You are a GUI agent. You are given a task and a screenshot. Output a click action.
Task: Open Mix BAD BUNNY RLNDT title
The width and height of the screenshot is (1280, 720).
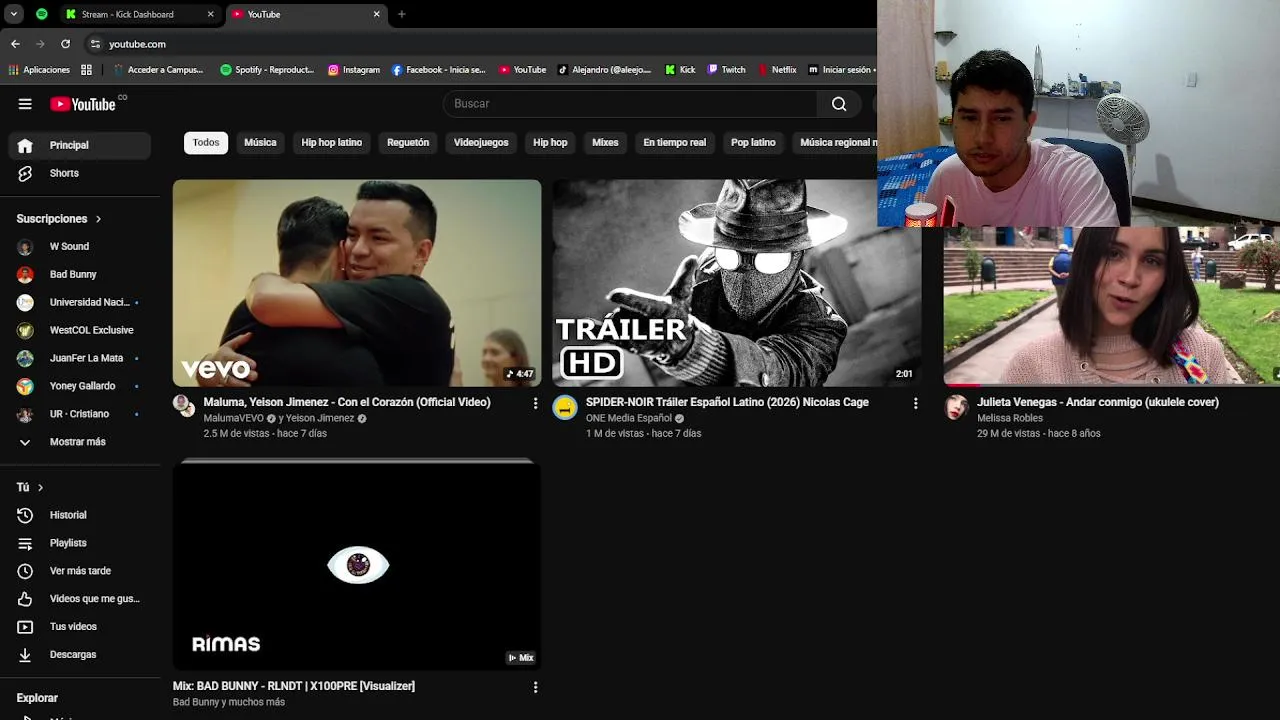click(x=294, y=686)
